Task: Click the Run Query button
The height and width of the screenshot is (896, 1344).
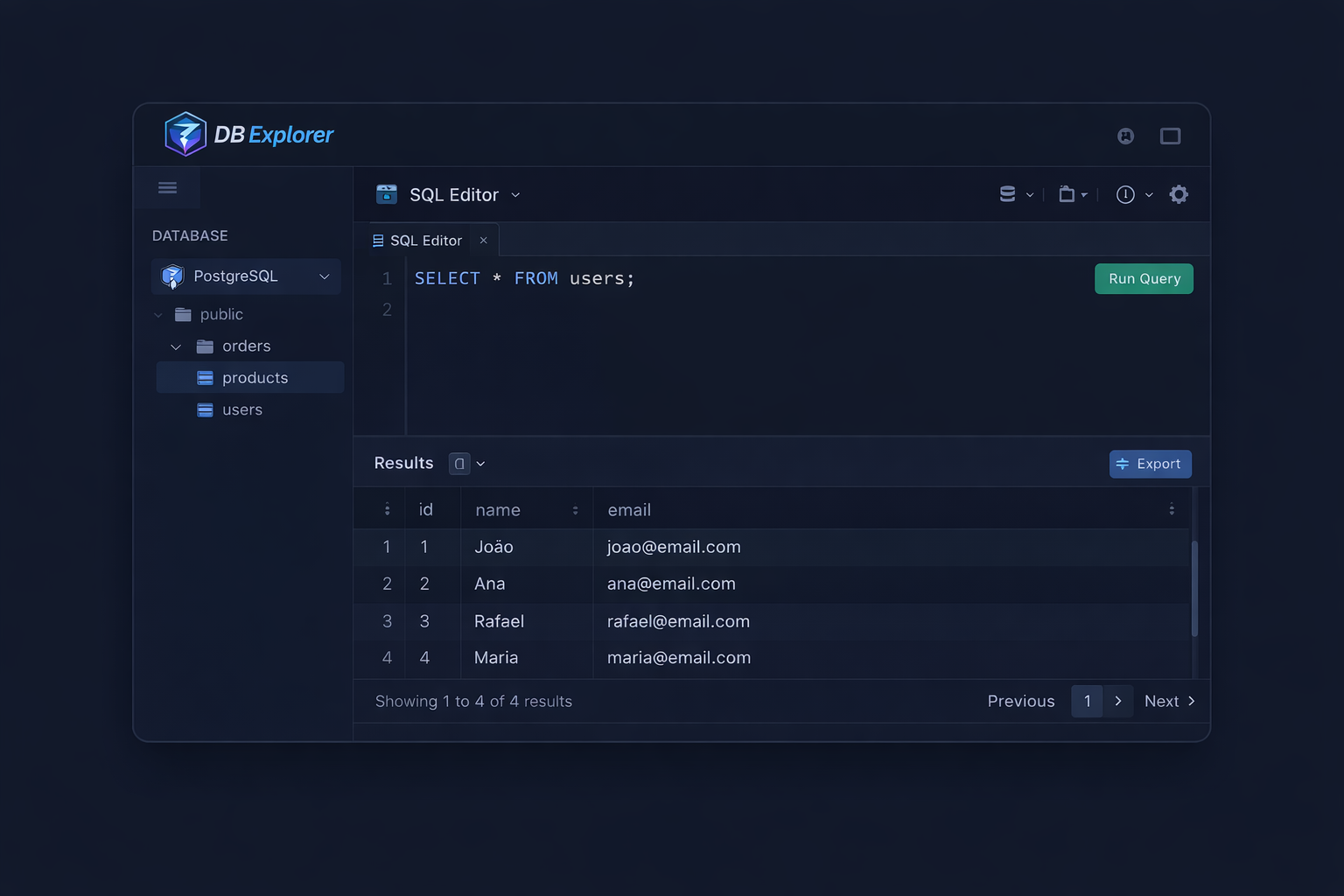Action: [1144, 278]
